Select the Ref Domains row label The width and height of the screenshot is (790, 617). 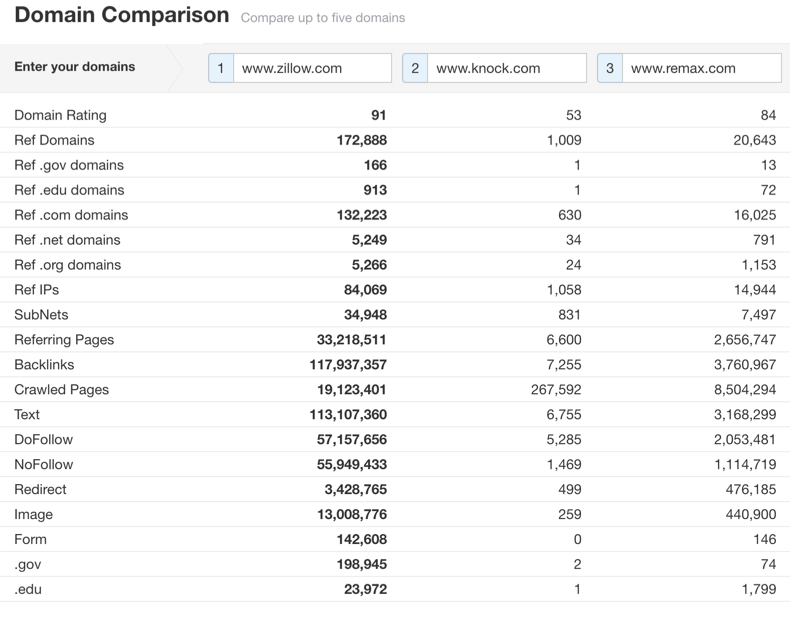(54, 140)
